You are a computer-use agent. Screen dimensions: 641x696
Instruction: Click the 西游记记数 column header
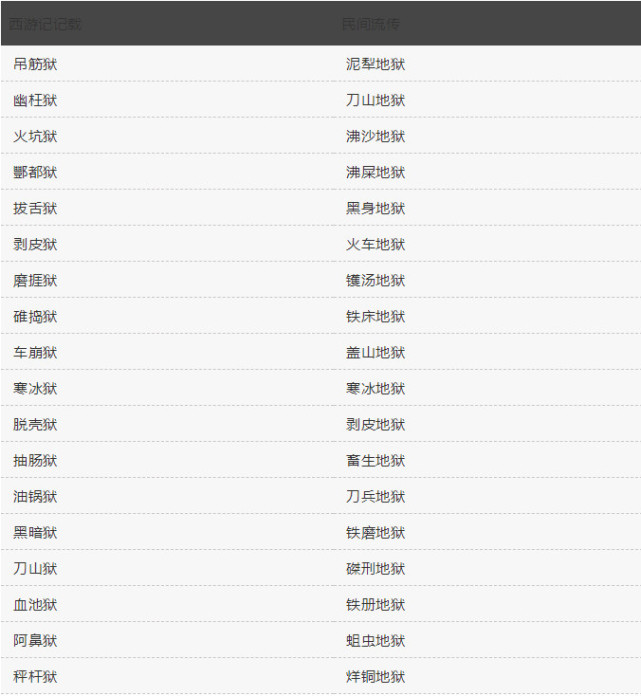pyautogui.click(x=46, y=24)
